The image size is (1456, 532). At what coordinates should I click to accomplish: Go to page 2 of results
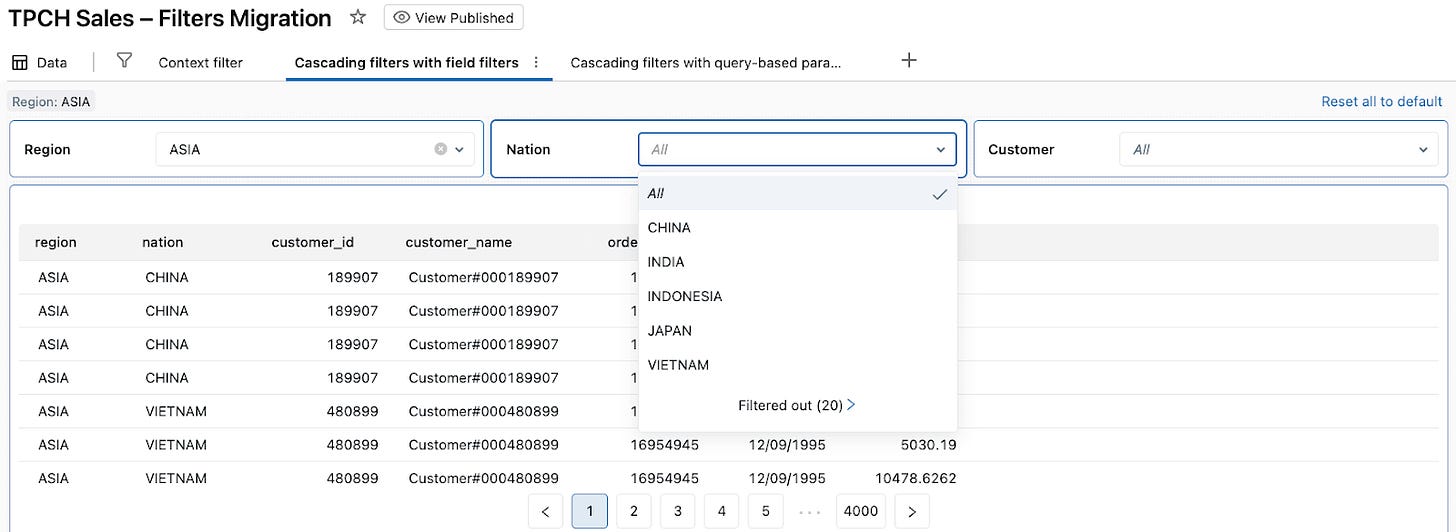coord(634,511)
